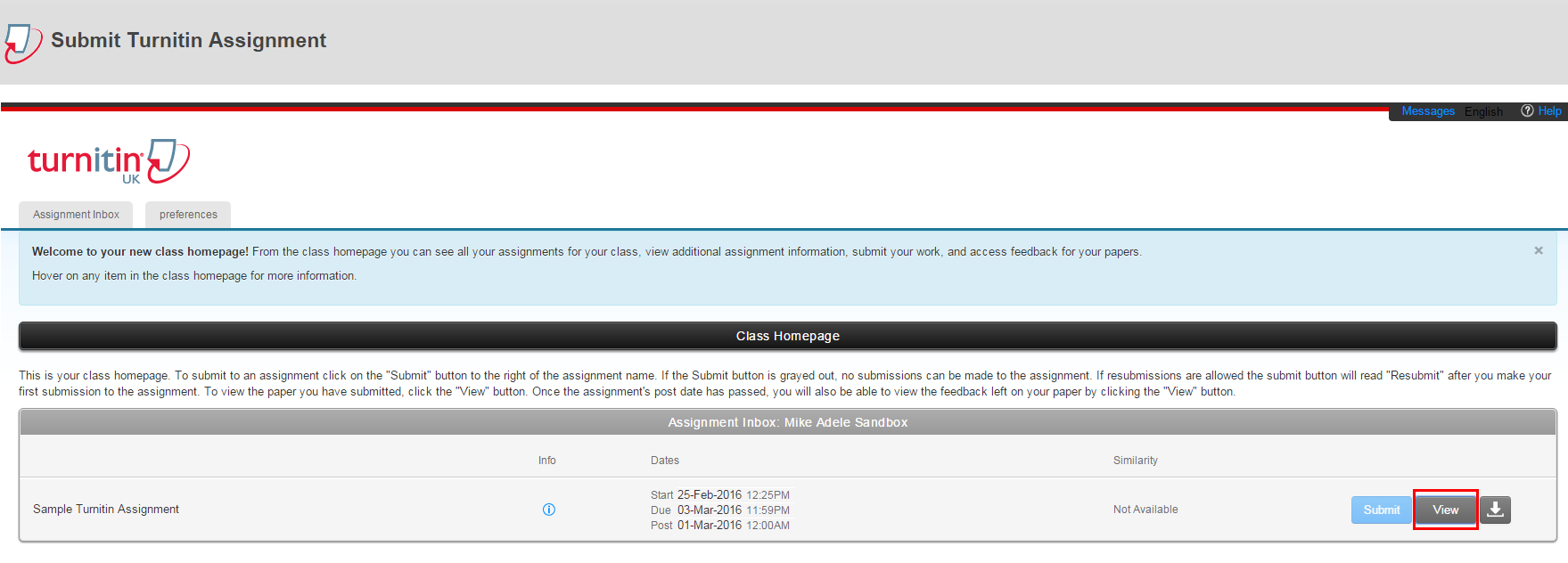1568x563 pixels.
Task: Click the Post date 01-Mar-2016
Action: click(710, 526)
